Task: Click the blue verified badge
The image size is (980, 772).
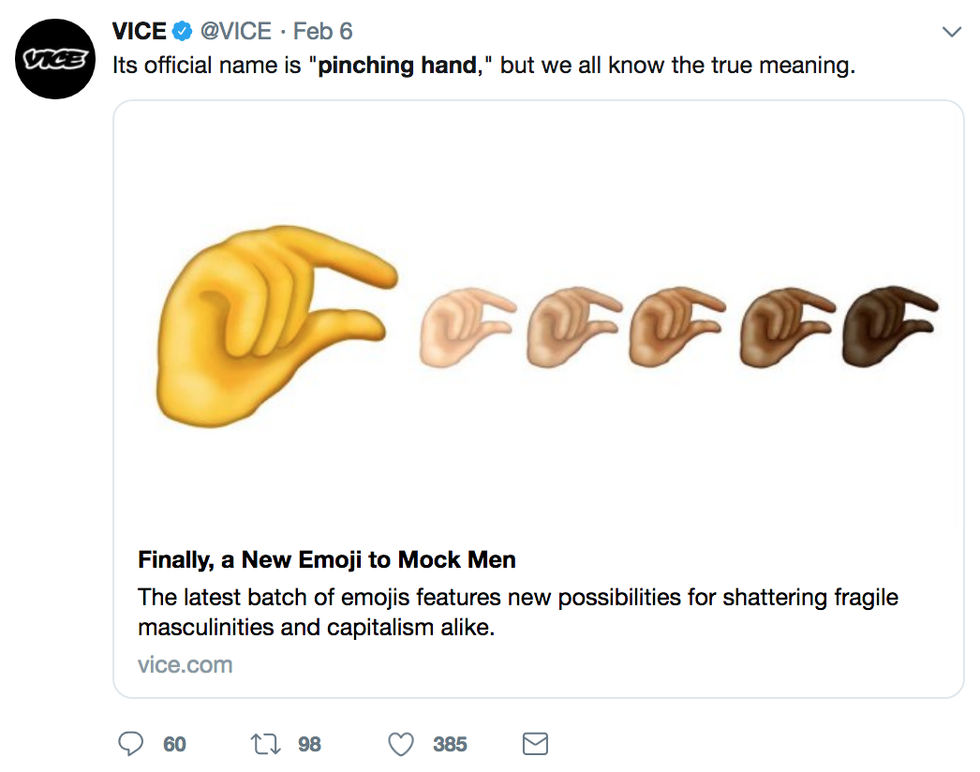Action: [x=183, y=32]
